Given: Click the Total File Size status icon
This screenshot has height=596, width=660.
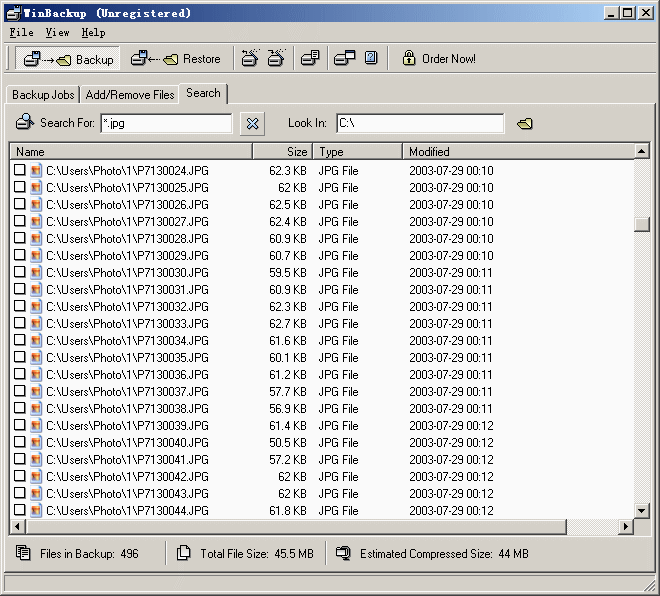Looking at the screenshot, I should 184,553.
